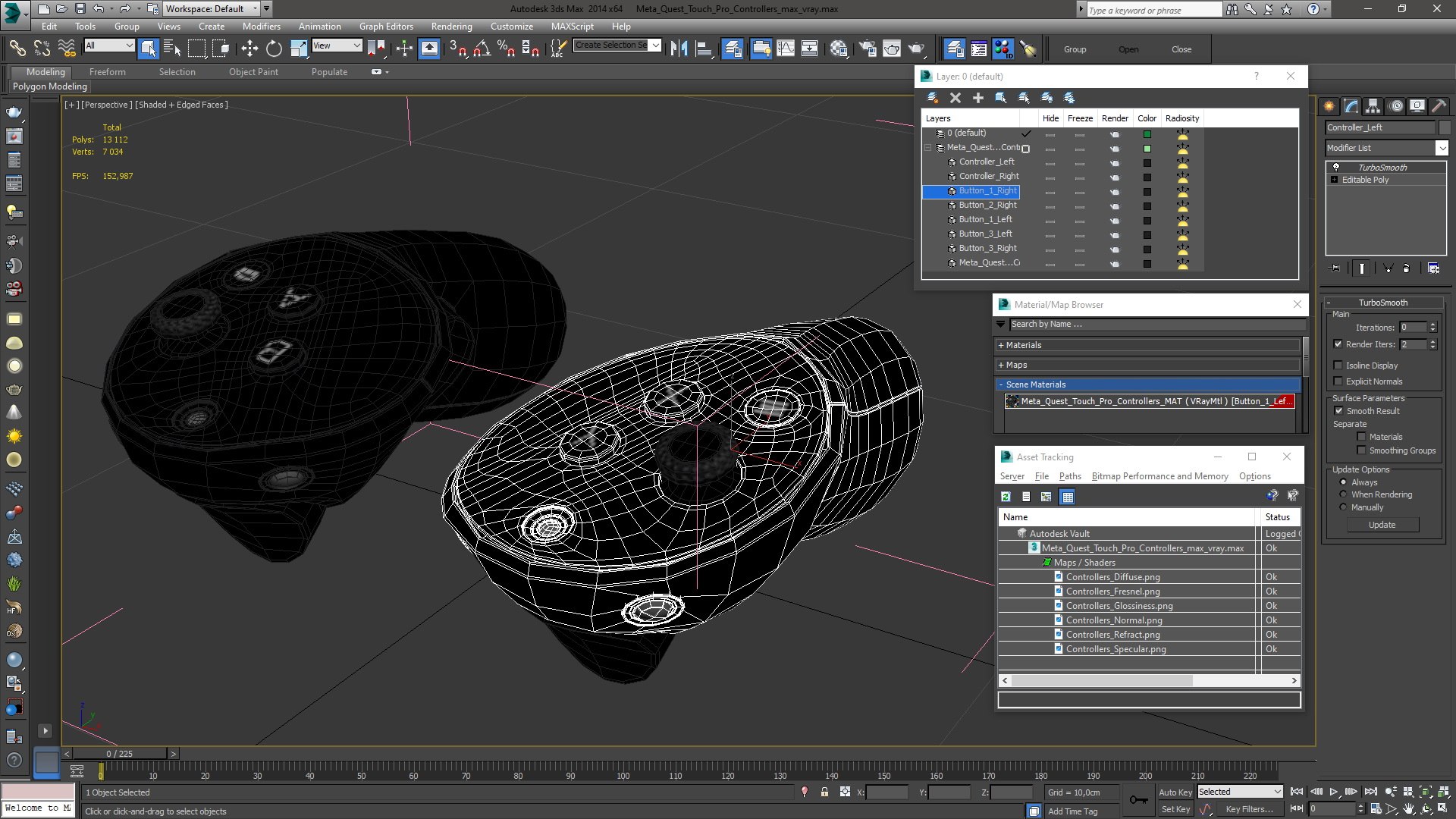Image resolution: width=1456 pixels, height=819 pixels.
Task: Select the Move tool in the main toolbar
Action: point(249,49)
